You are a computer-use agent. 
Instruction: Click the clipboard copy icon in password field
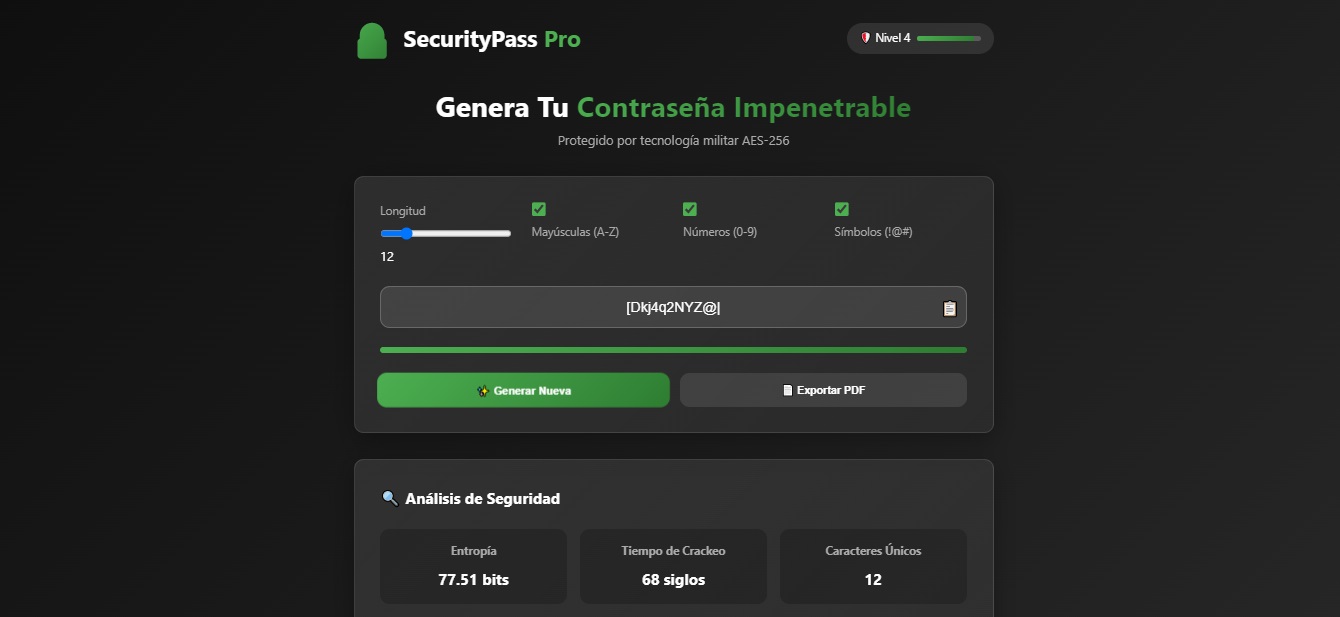coord(950,307)
